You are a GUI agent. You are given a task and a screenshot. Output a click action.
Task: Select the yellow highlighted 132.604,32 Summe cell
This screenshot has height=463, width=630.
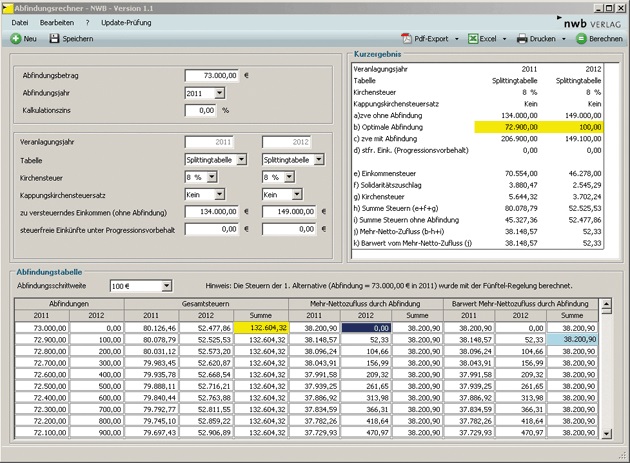263,327
